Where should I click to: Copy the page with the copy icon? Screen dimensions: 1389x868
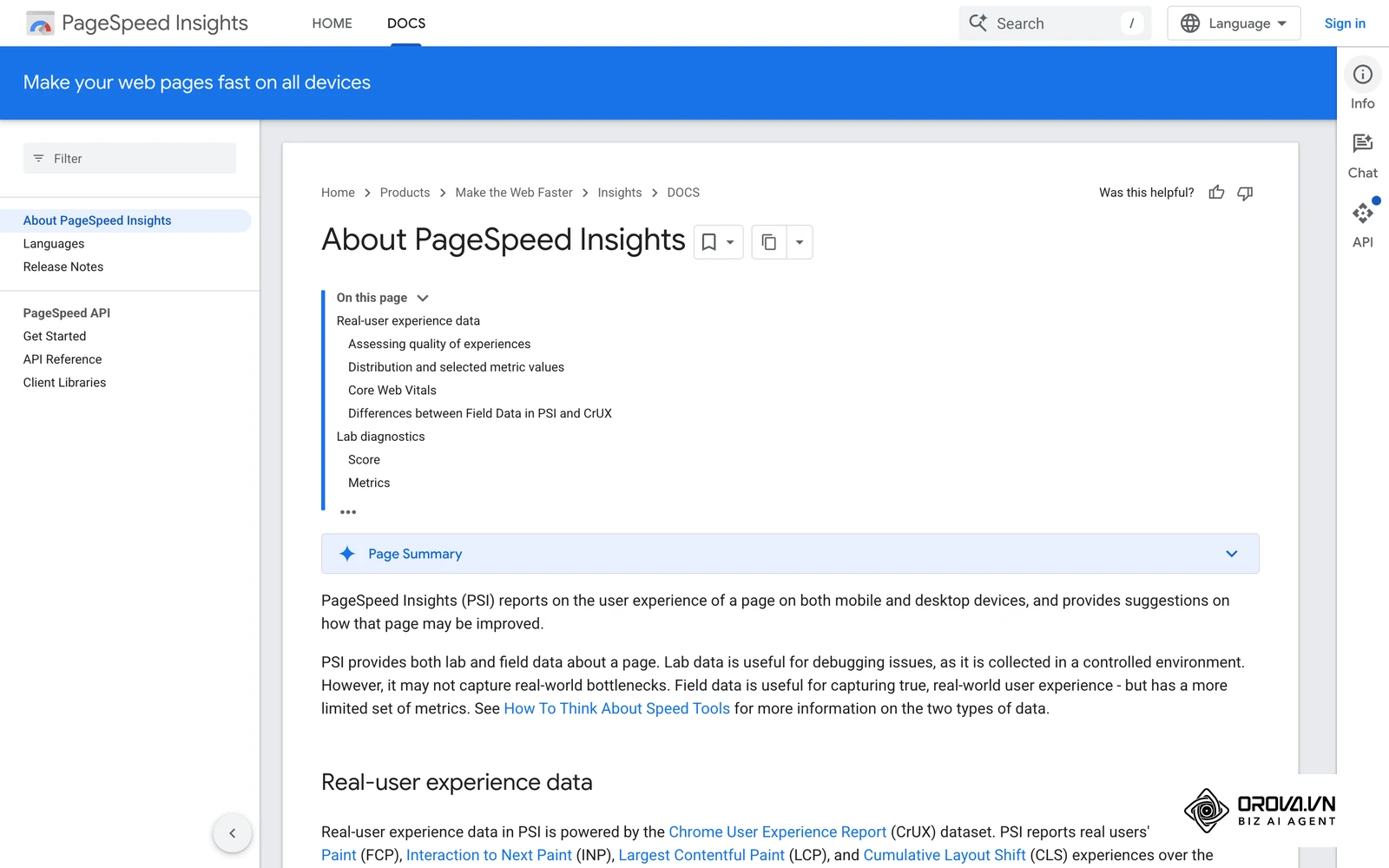click(768, 242)
